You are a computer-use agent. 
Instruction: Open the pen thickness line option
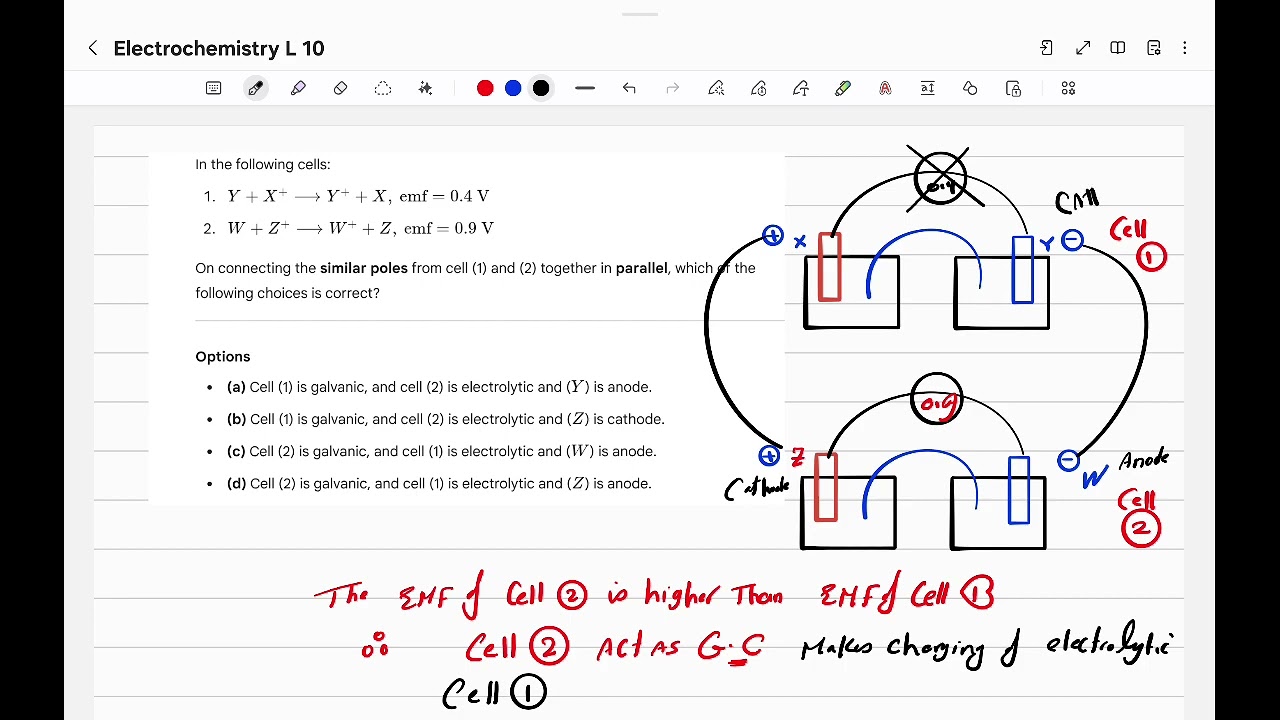585,89
